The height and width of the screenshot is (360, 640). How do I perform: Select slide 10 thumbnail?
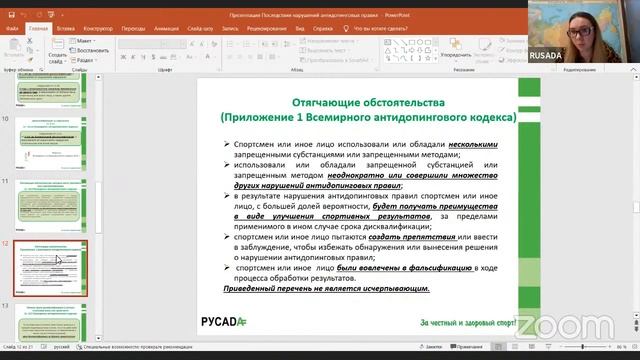tap(51, 143)
